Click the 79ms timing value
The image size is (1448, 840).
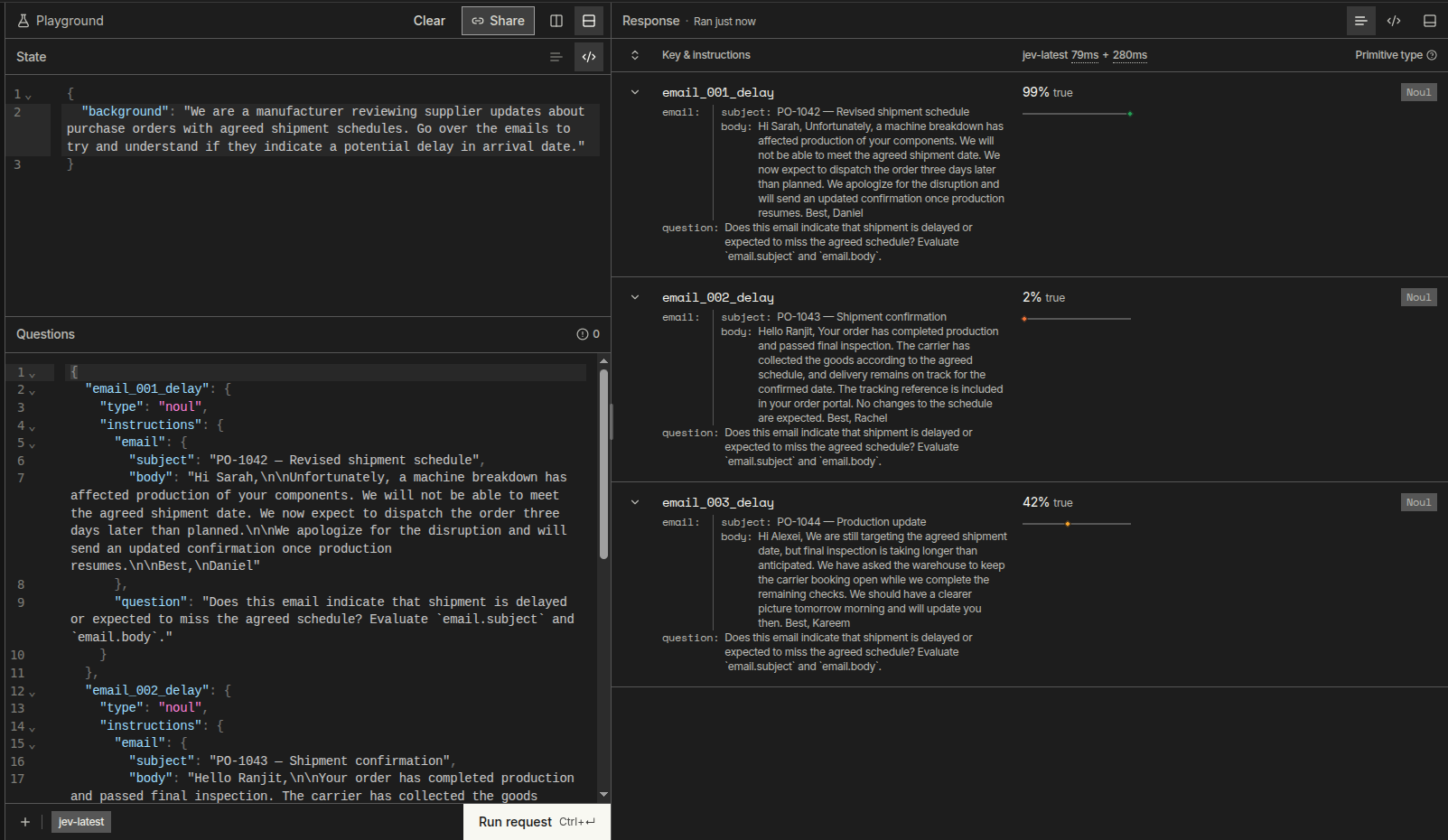[1085, 55]
